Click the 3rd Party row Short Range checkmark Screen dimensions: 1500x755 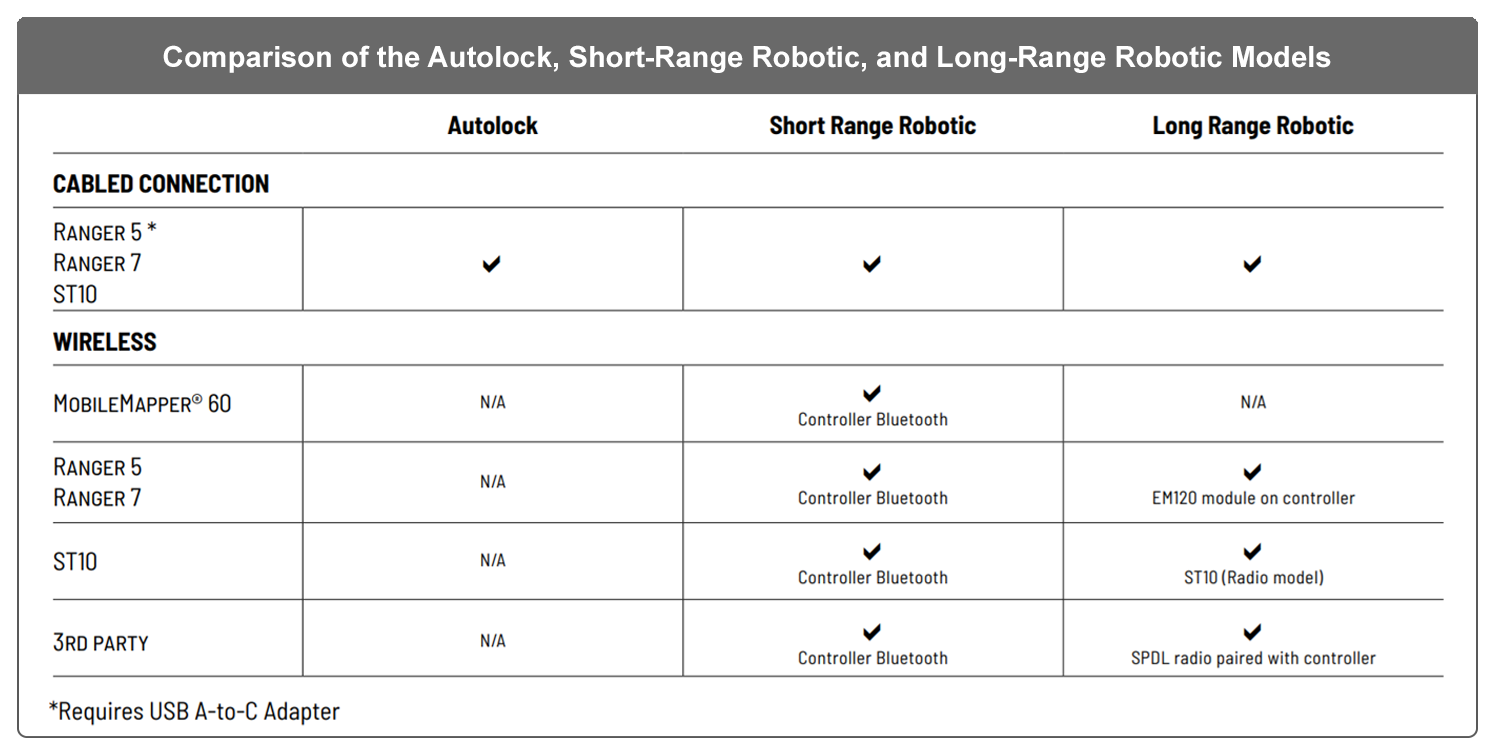(x=872, y=632)
